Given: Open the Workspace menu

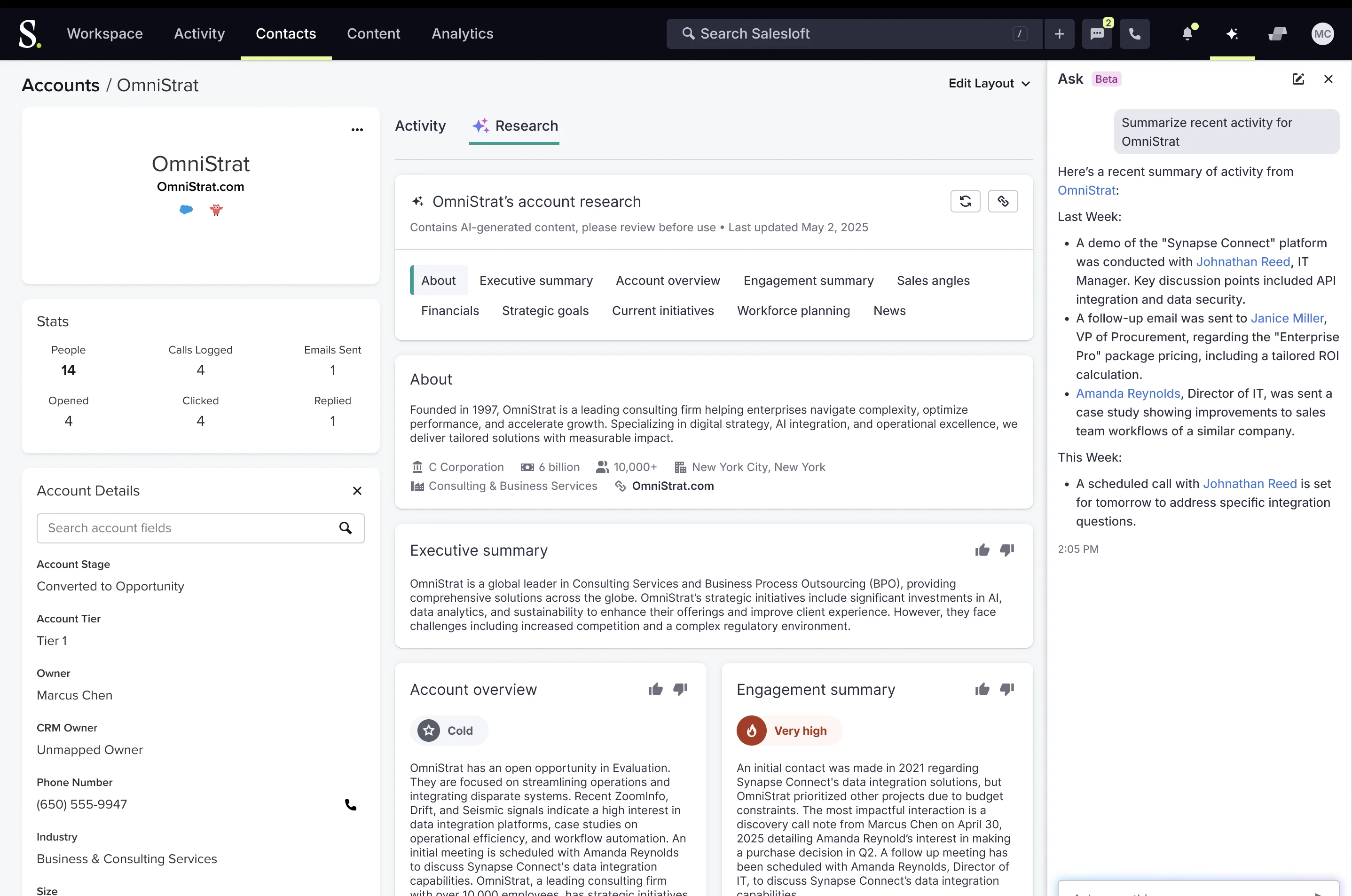Looking at the screenshot, I should (104, 34).
